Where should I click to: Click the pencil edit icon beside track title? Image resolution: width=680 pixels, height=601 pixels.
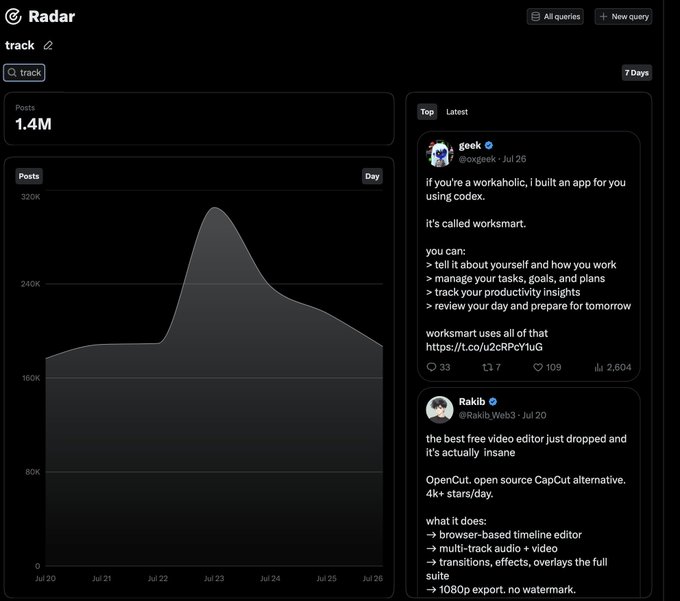click(x=48, y=46)
